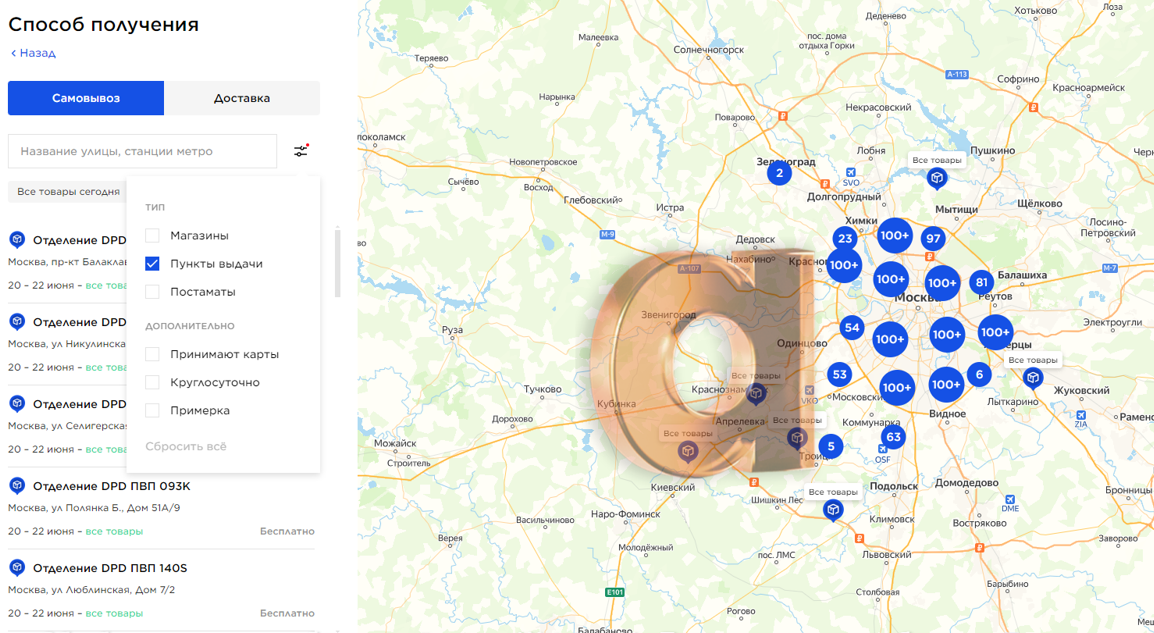This screenshot has width=1154, height=633.
Task: Click the все товары link in ПВП 093К row
Action: pyautogui.click(x=114, y=531)
